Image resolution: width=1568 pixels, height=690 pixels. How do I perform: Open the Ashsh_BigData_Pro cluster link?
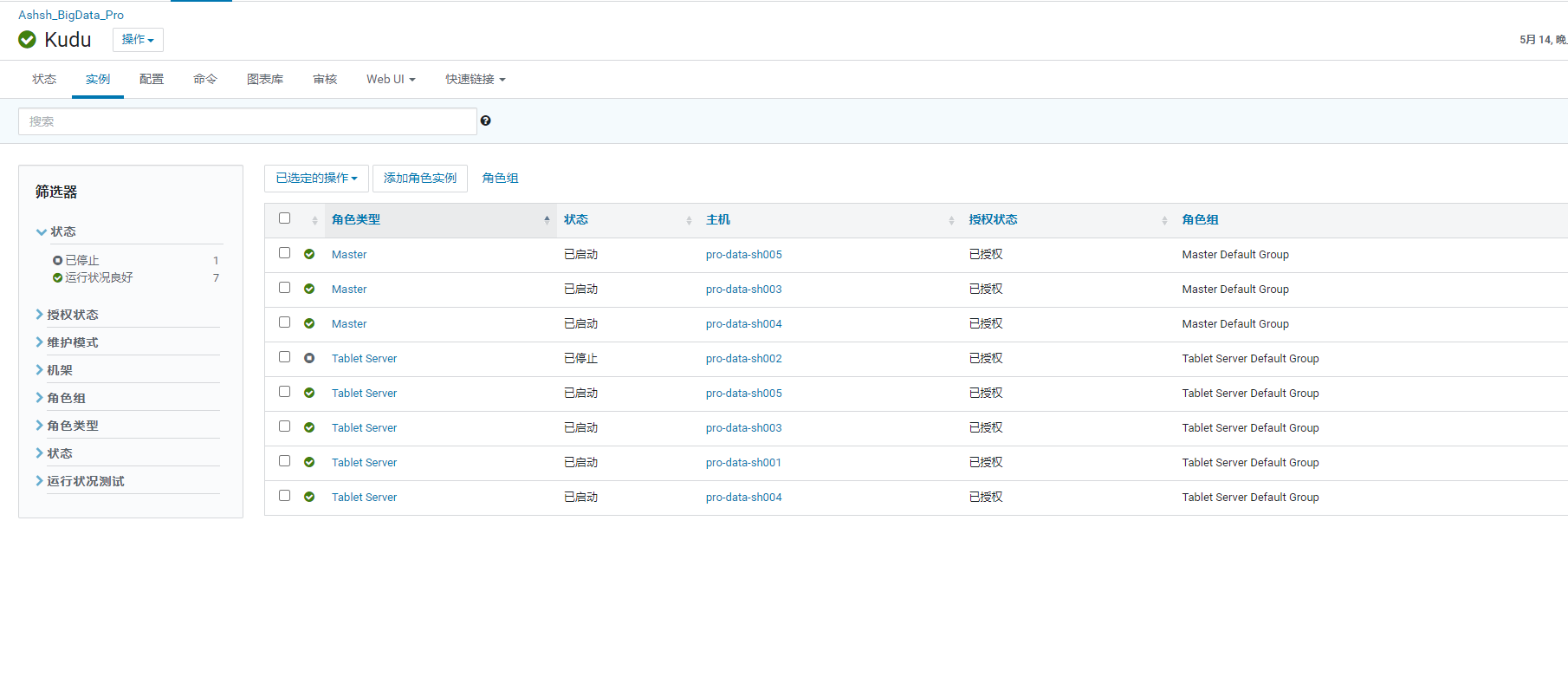tap(71, 15)
